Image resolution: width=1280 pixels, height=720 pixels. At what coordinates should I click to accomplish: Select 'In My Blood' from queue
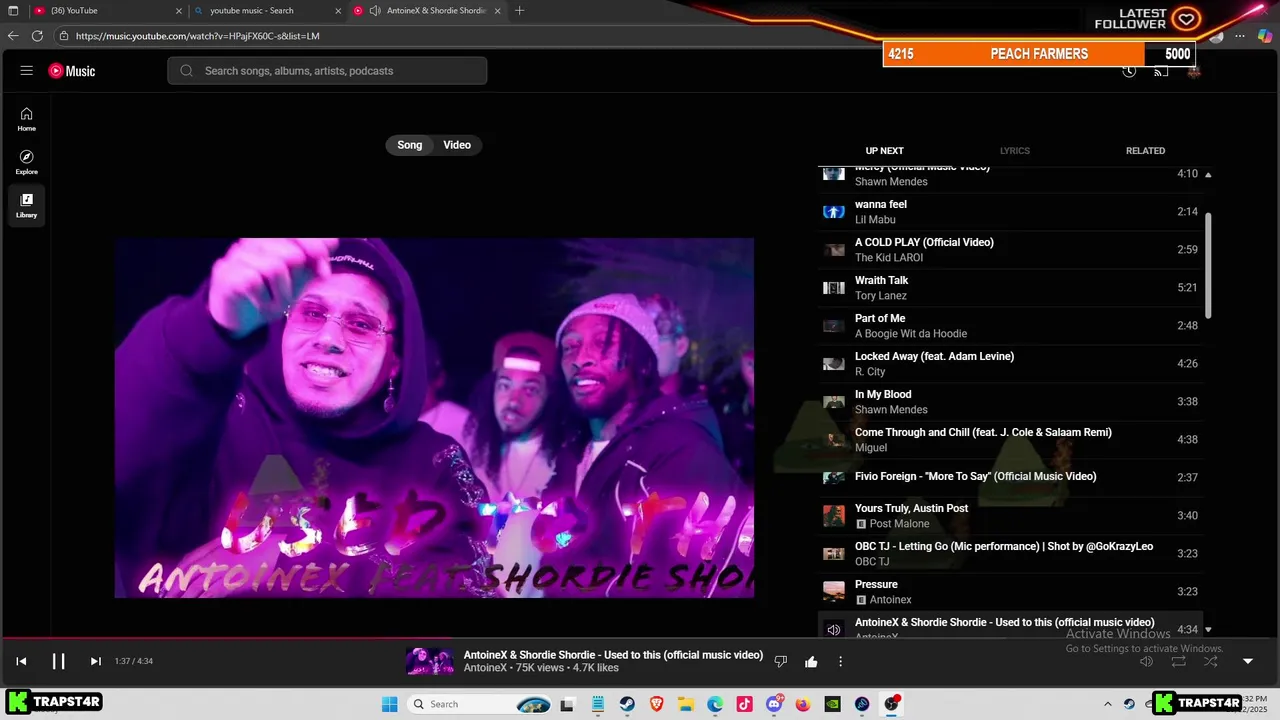(x=1011, y=402)
